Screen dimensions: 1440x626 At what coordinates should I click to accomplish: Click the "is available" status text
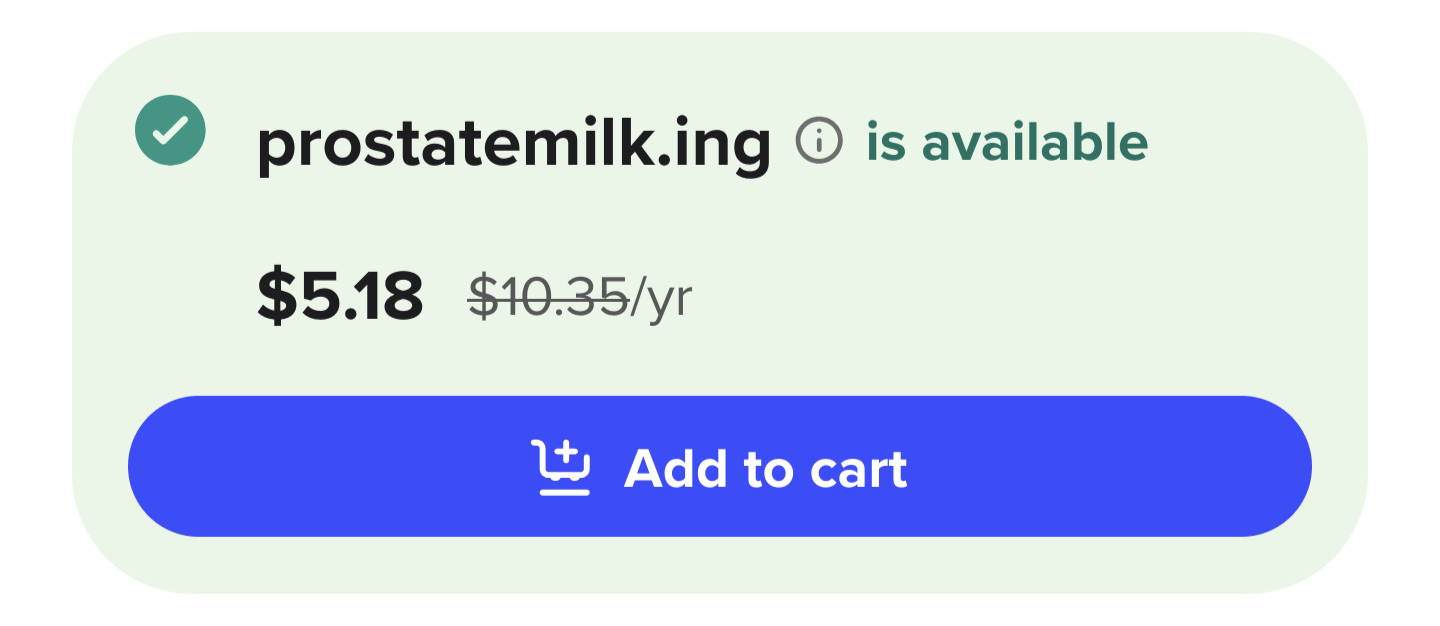click(x=1007, y=141)
